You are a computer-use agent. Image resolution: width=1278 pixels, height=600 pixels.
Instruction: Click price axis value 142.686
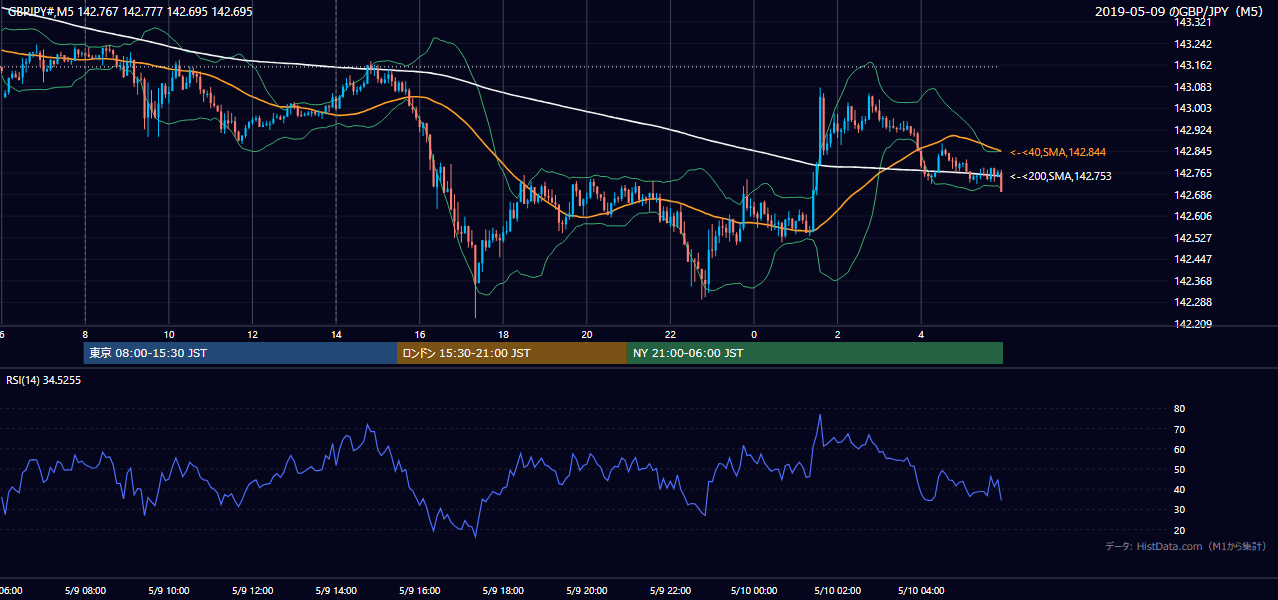(x=1191, y=195)
